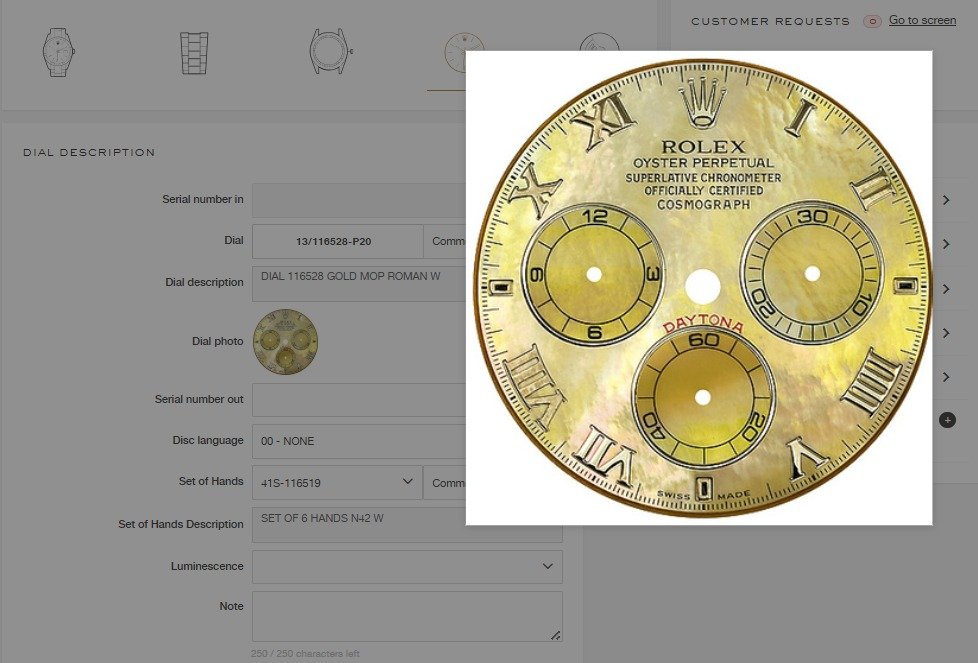Click the Serial number in field
This screenshot has width=978, height=663.
click(358, 200)
